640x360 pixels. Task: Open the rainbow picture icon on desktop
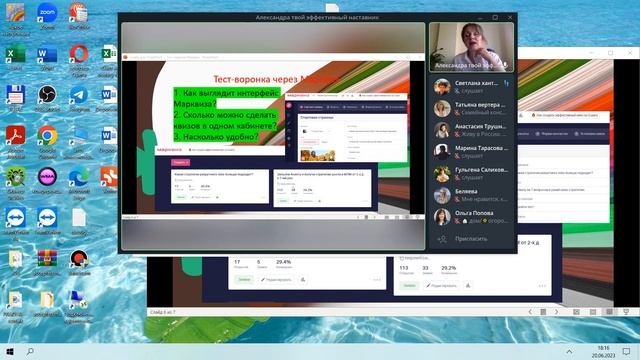point(15,13)
